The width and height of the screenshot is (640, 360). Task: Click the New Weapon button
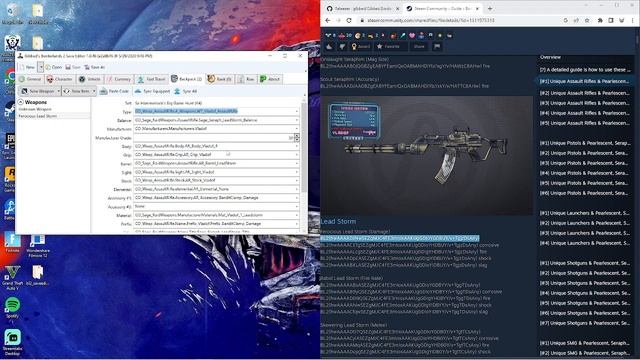click(x=38, y=91)
